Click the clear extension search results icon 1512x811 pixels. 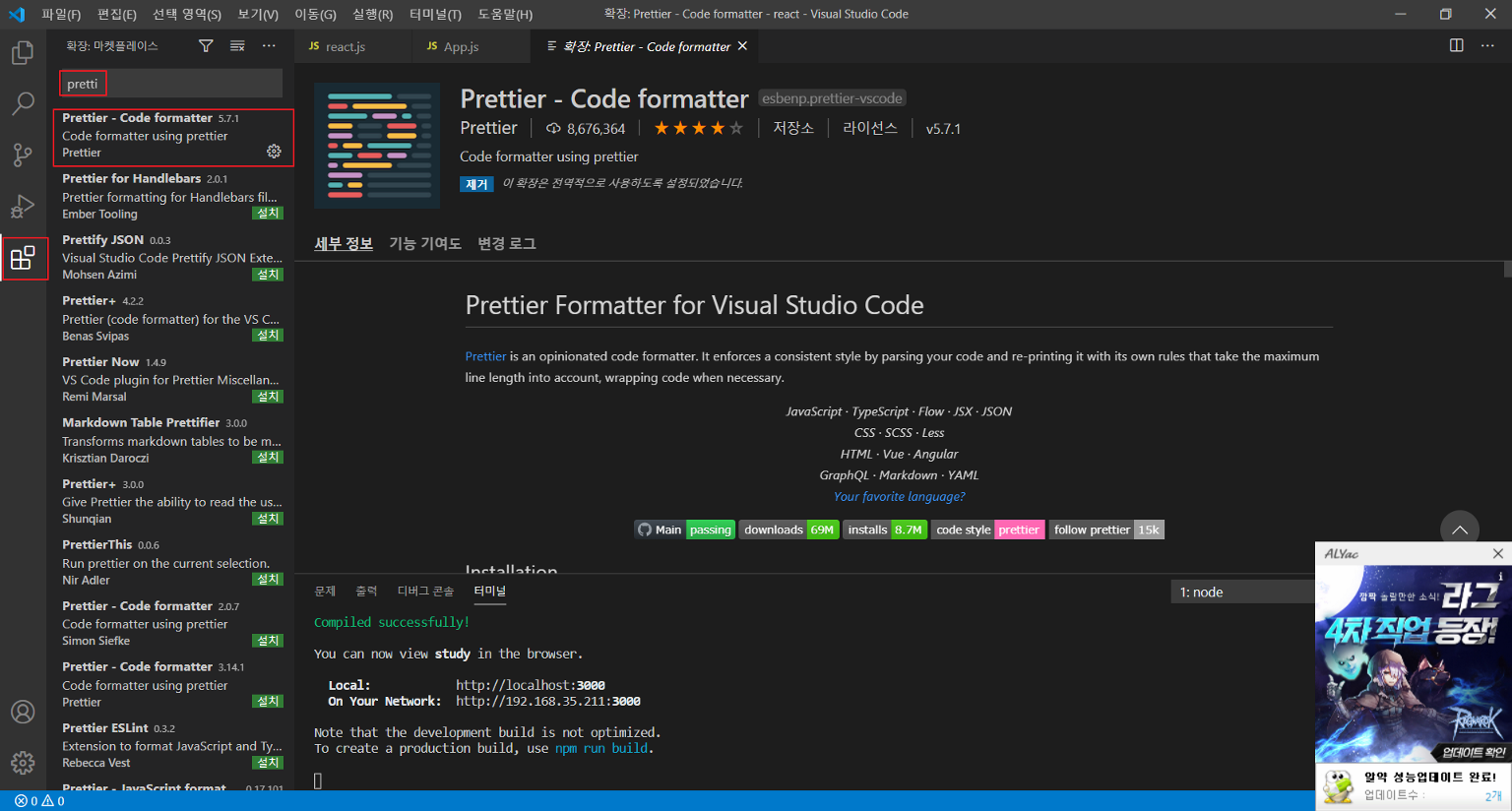coord(237,46)
